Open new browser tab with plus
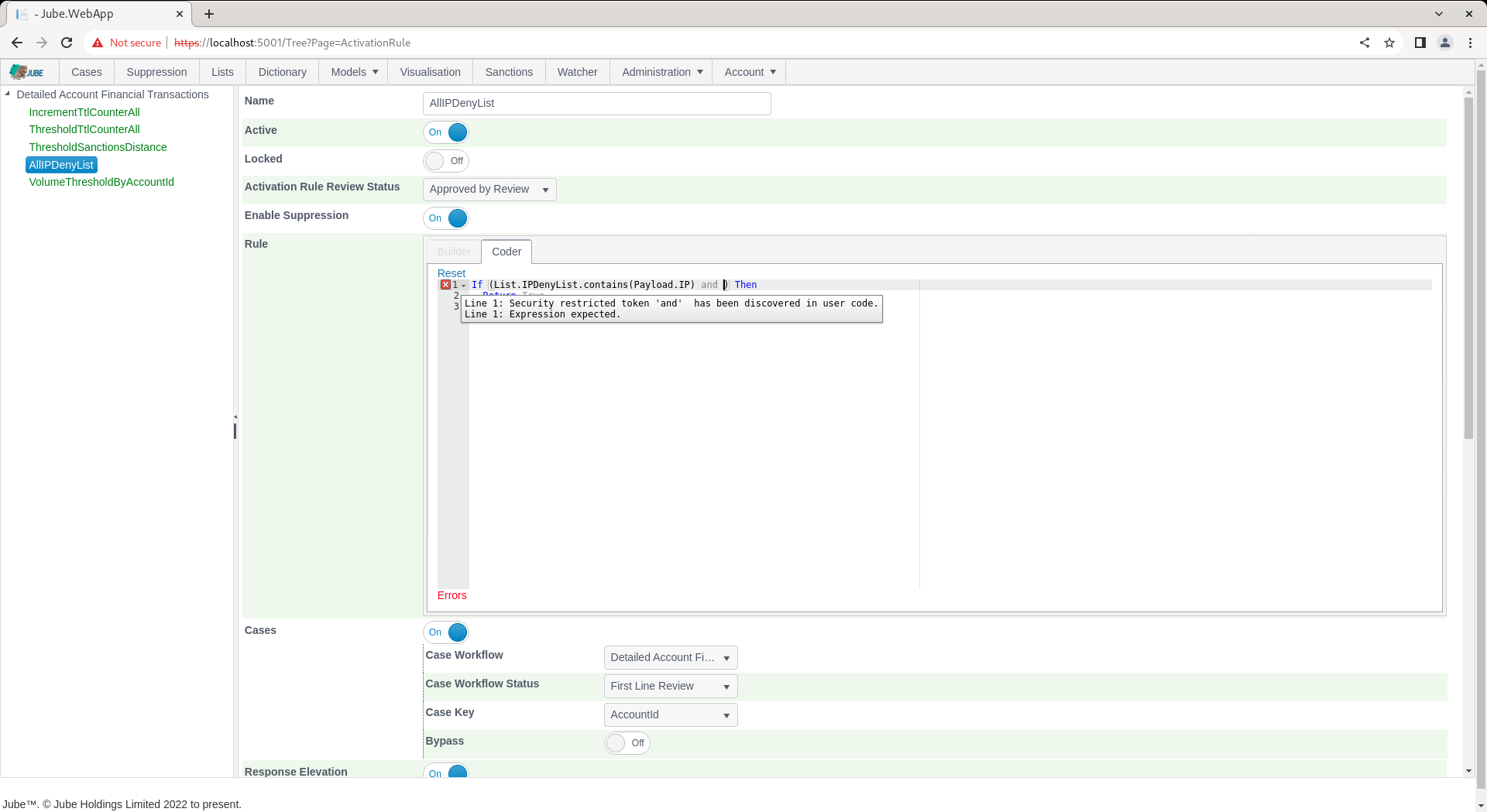The width and height of the screenshot is (1487, 812). [209, 14]
